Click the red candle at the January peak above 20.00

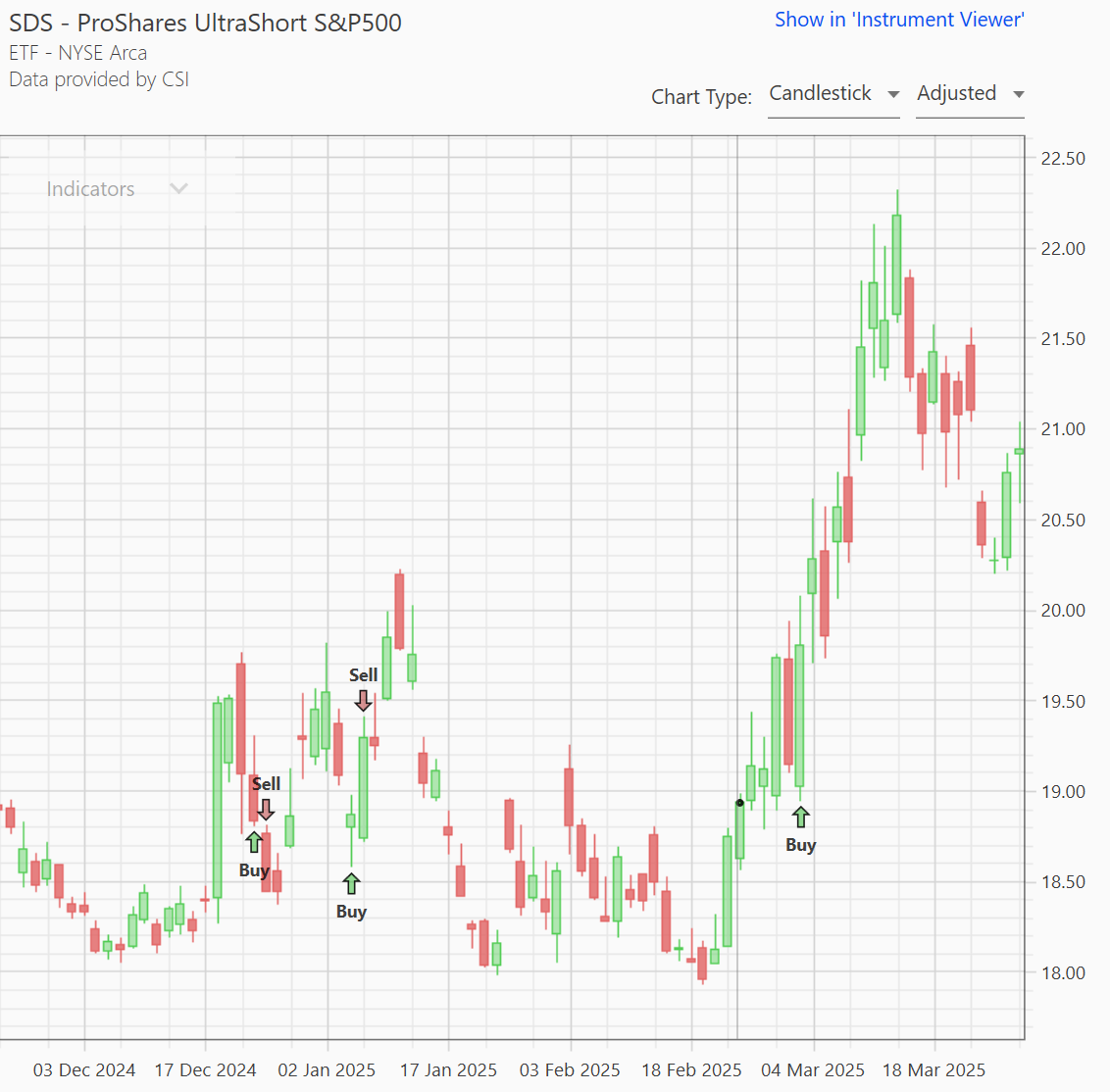399,611
